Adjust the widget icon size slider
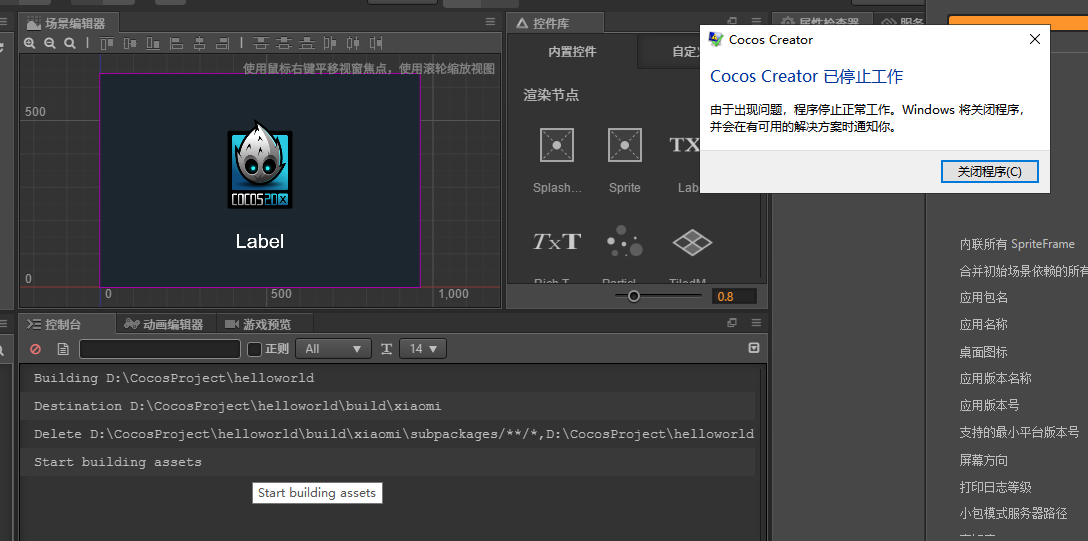This screenshot has width=1088, height=541. 634,296
